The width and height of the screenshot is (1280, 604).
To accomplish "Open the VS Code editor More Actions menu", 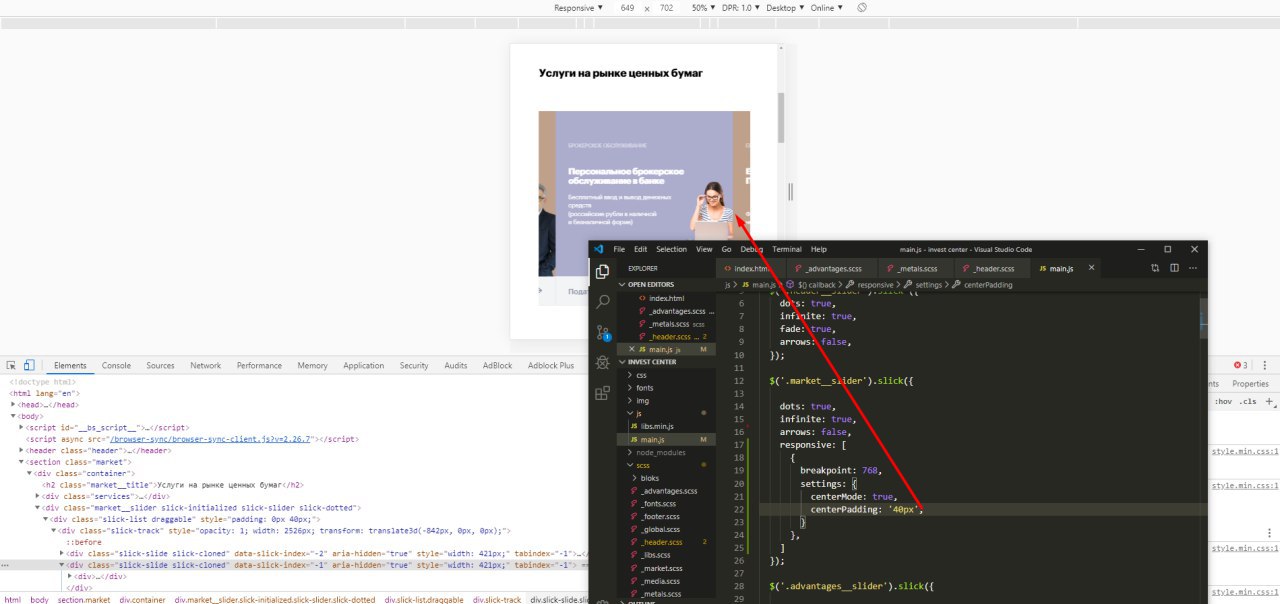I will [1193, 268].
